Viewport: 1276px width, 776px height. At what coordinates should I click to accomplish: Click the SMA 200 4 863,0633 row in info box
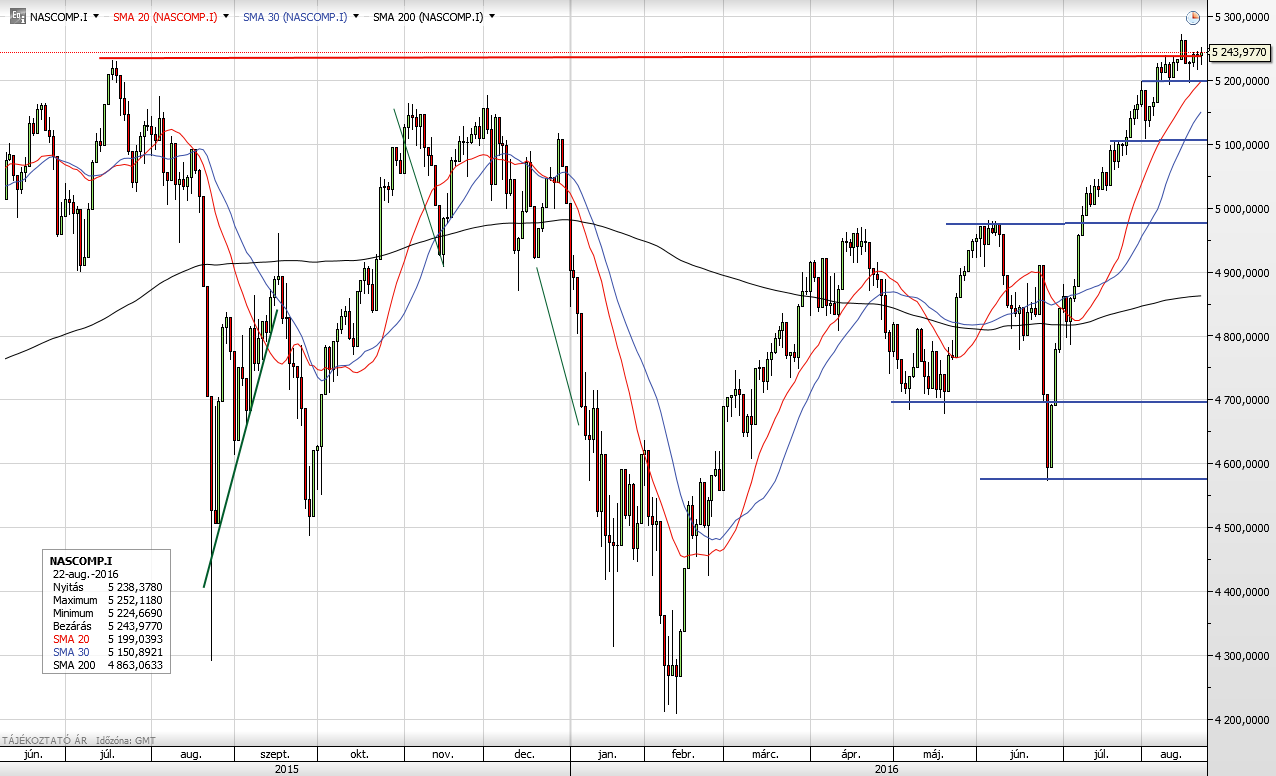click(107, 665)
